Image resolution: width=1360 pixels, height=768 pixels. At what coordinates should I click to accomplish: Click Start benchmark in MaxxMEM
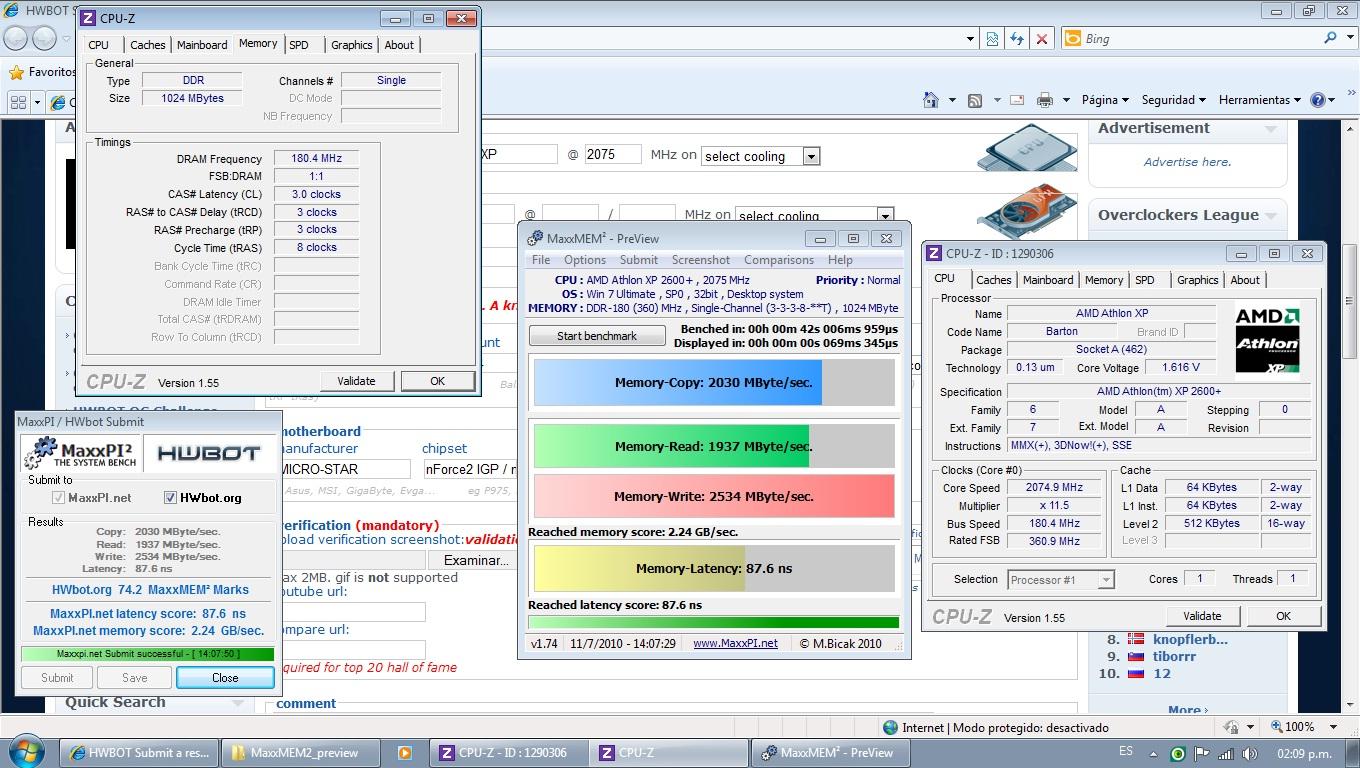[x=597, y=336]
